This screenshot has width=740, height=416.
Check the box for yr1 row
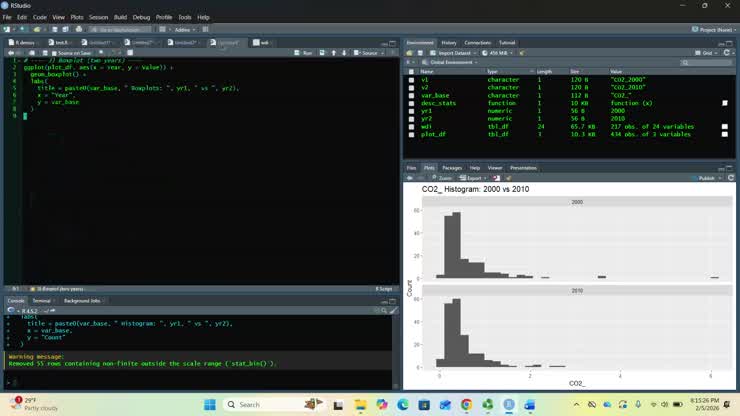tap(411, 111)
